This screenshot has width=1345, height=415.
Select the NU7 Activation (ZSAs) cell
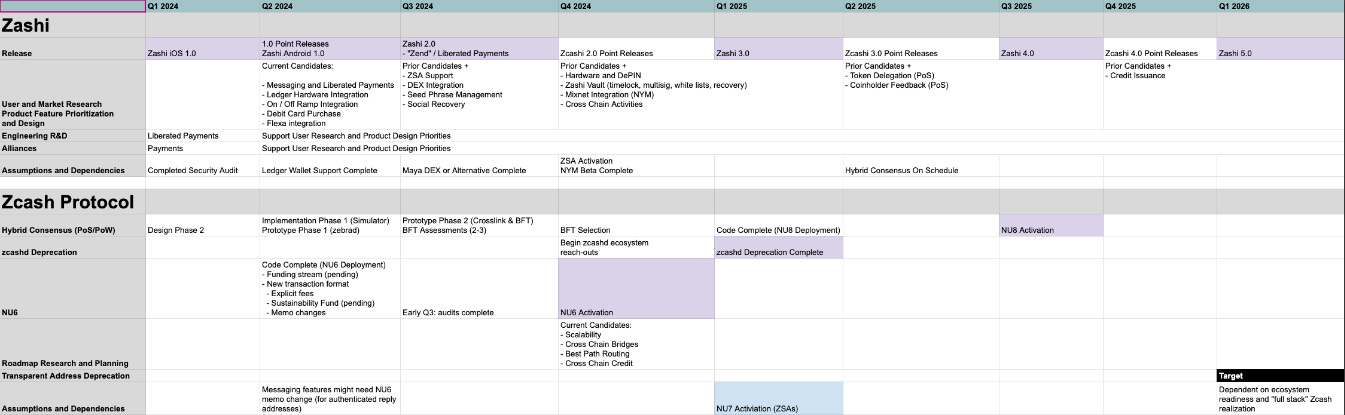click(778, 398)
